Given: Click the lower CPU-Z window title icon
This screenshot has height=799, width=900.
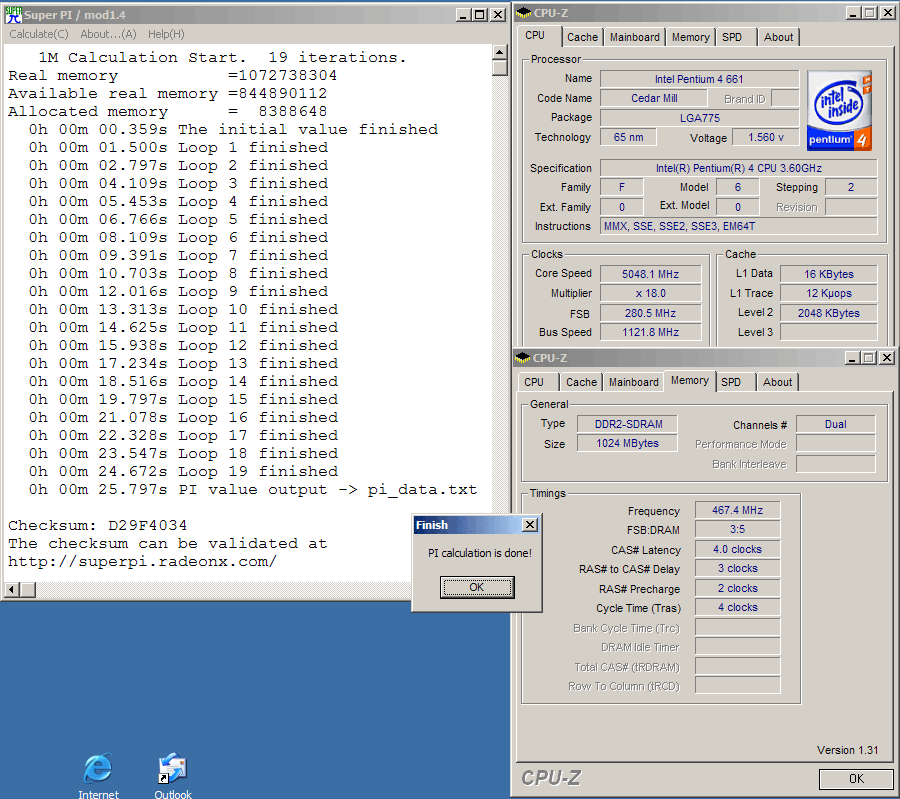Looking at the screenshot, I should [523, 358].
